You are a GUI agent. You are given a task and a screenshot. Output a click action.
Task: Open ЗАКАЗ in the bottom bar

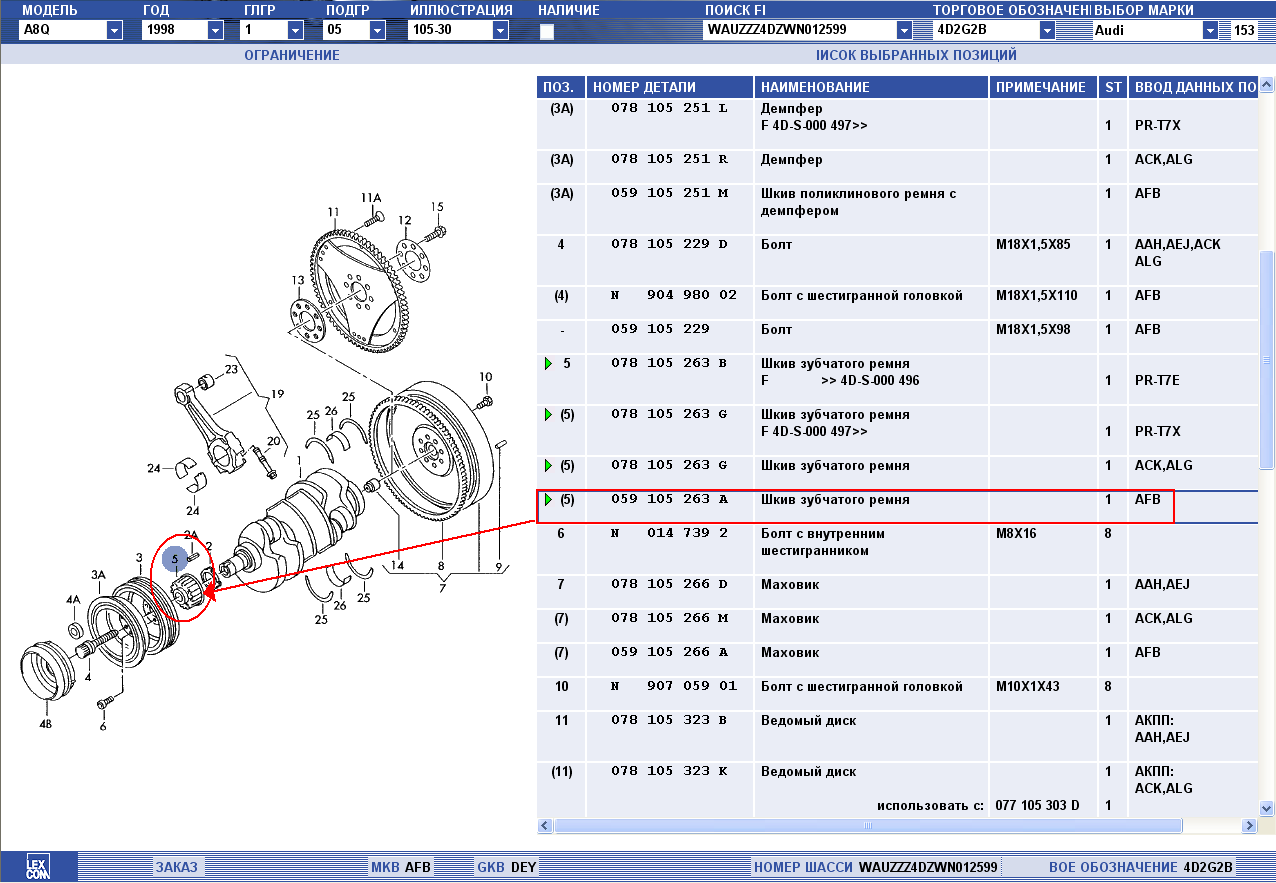176,867
